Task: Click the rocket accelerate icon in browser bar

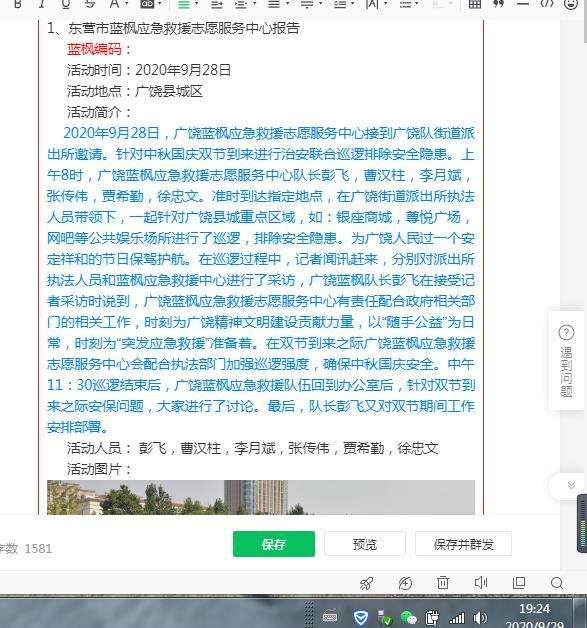Action: point(366,583)
